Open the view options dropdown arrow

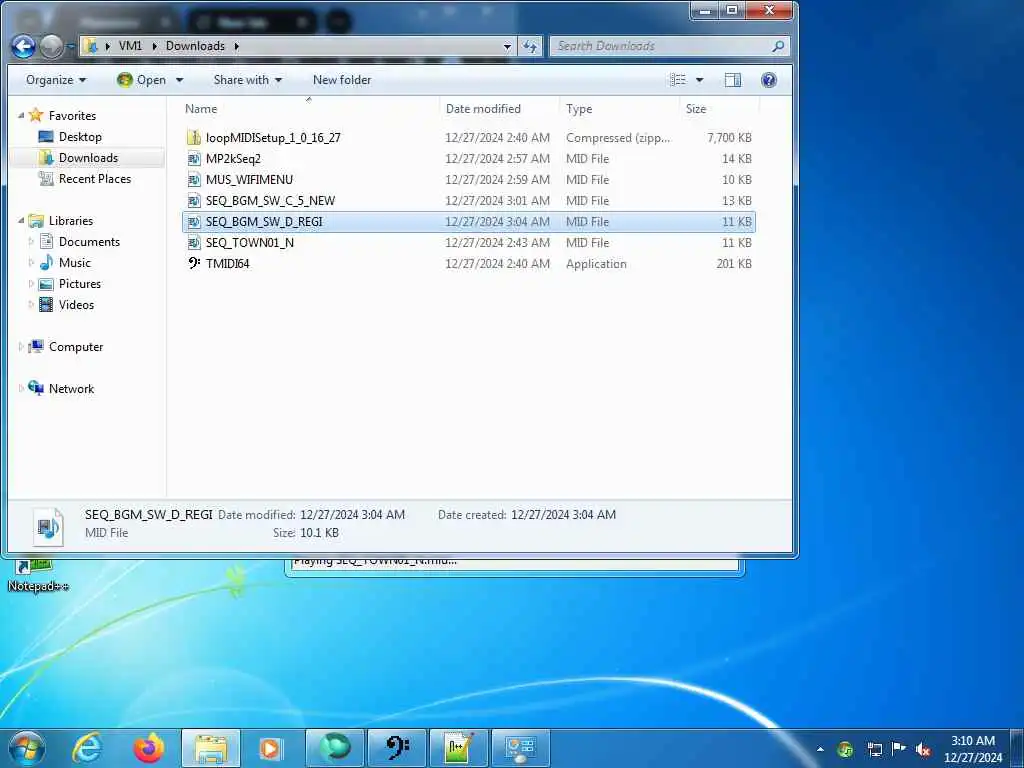click(x=699, y=80)
